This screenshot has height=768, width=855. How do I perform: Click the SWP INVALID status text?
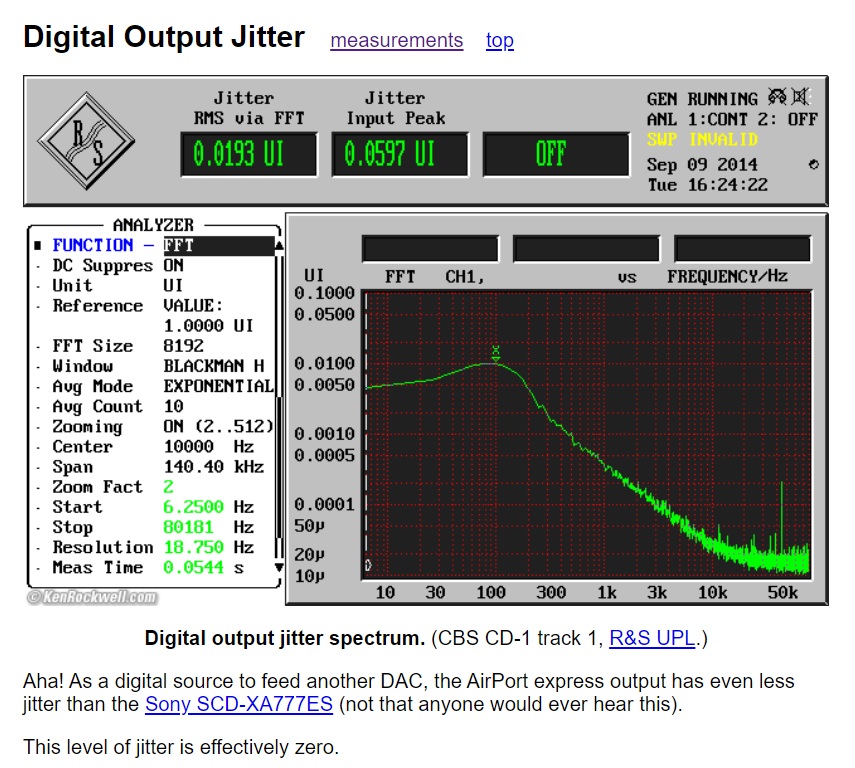tap(702, 140)
